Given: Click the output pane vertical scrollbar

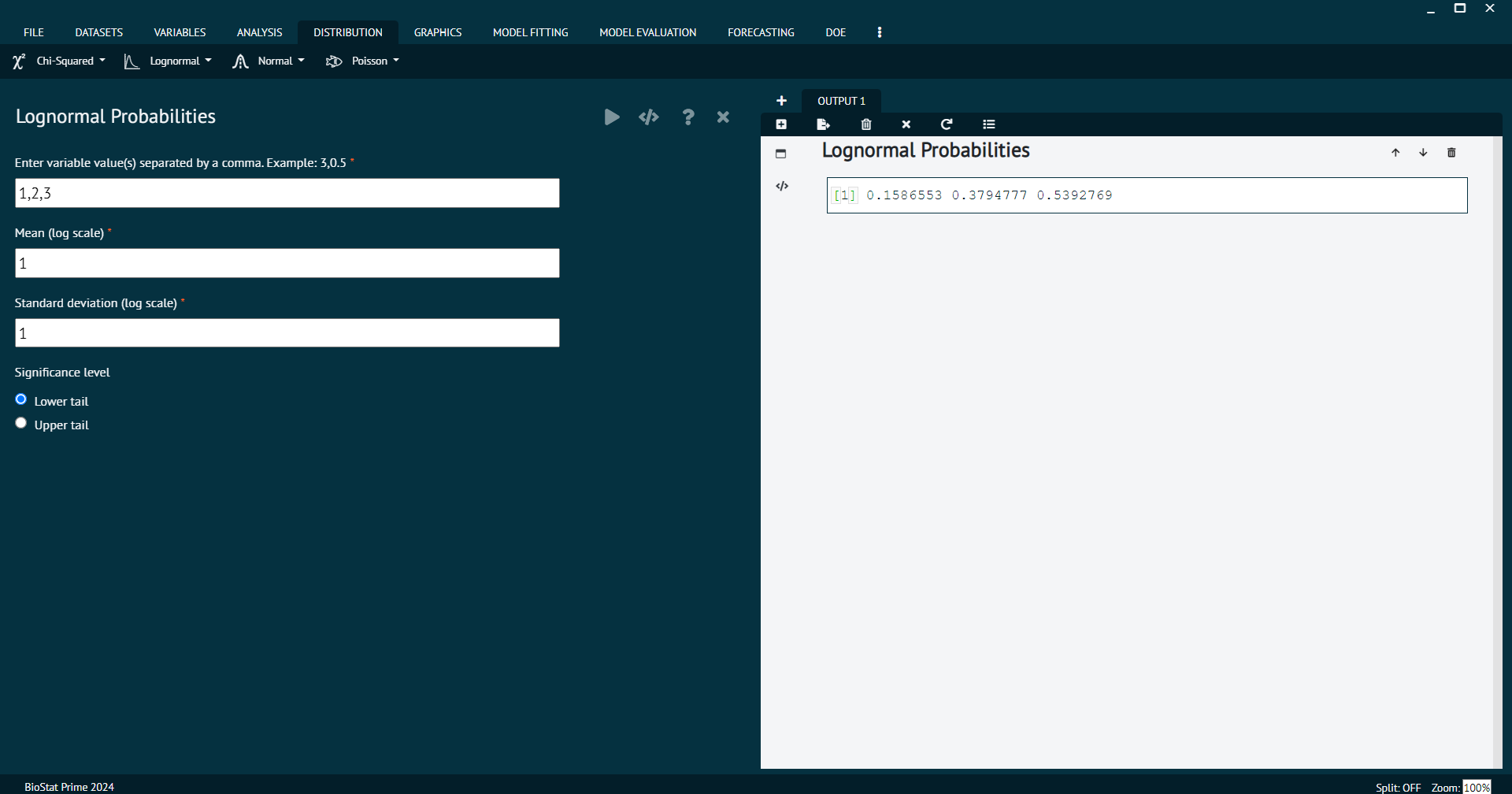Looking at the screenshot, I should coord(1497,452).
